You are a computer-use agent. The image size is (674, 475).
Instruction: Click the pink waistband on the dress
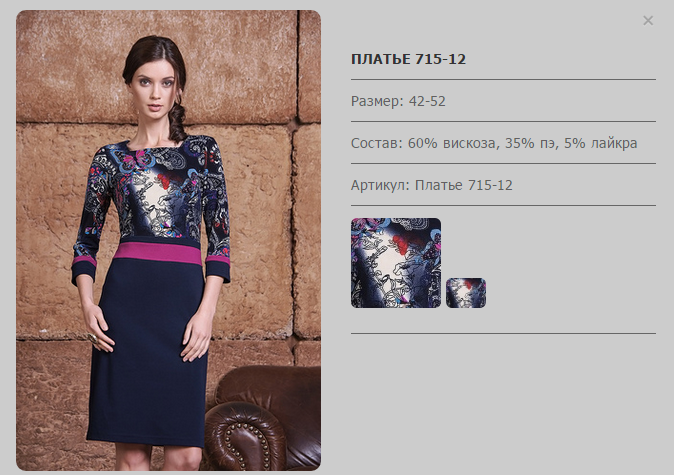158,253
